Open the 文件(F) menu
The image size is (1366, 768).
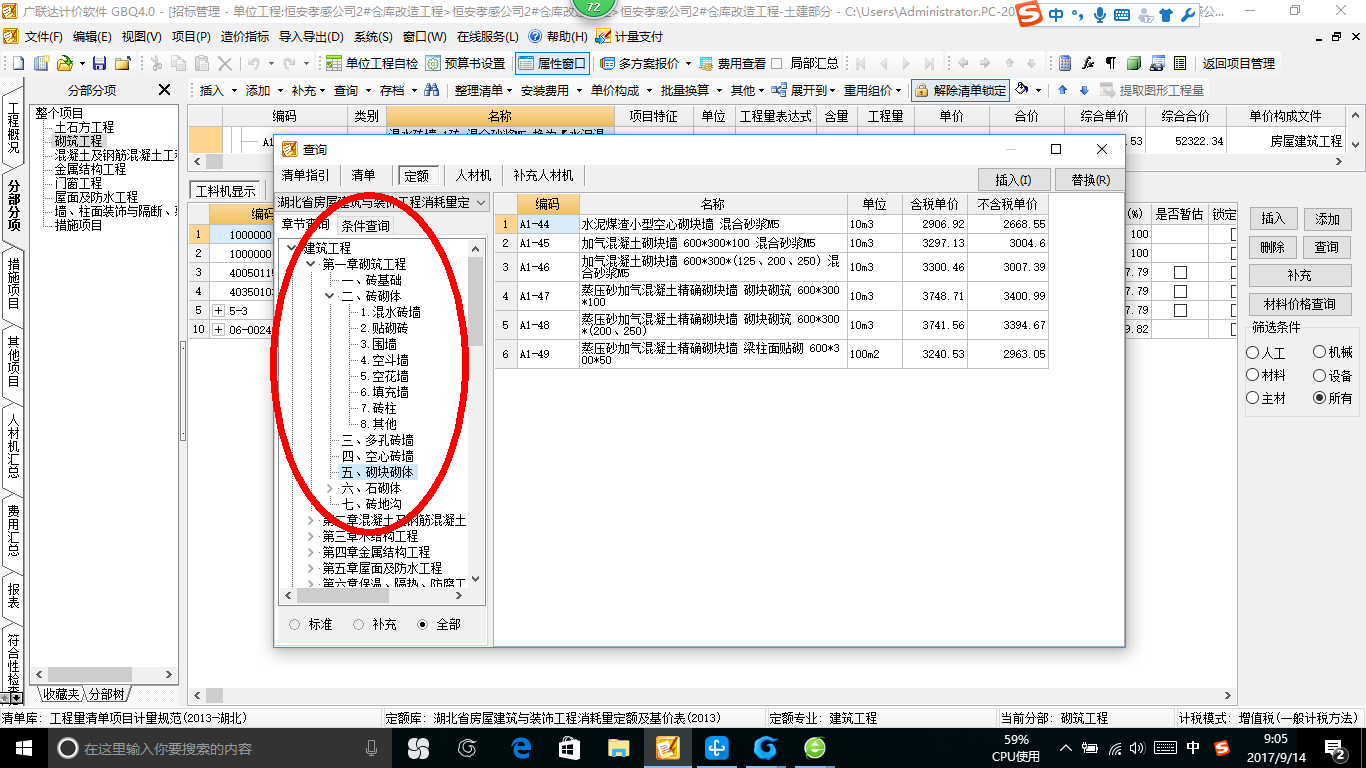coord(43,36)
